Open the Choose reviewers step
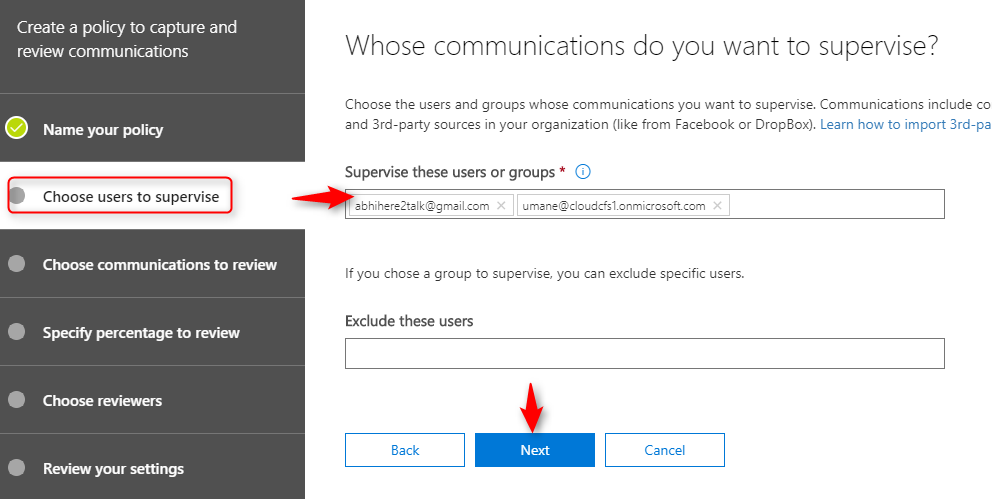The width and height of the screenshot is (992, 499). click(102, 401)
